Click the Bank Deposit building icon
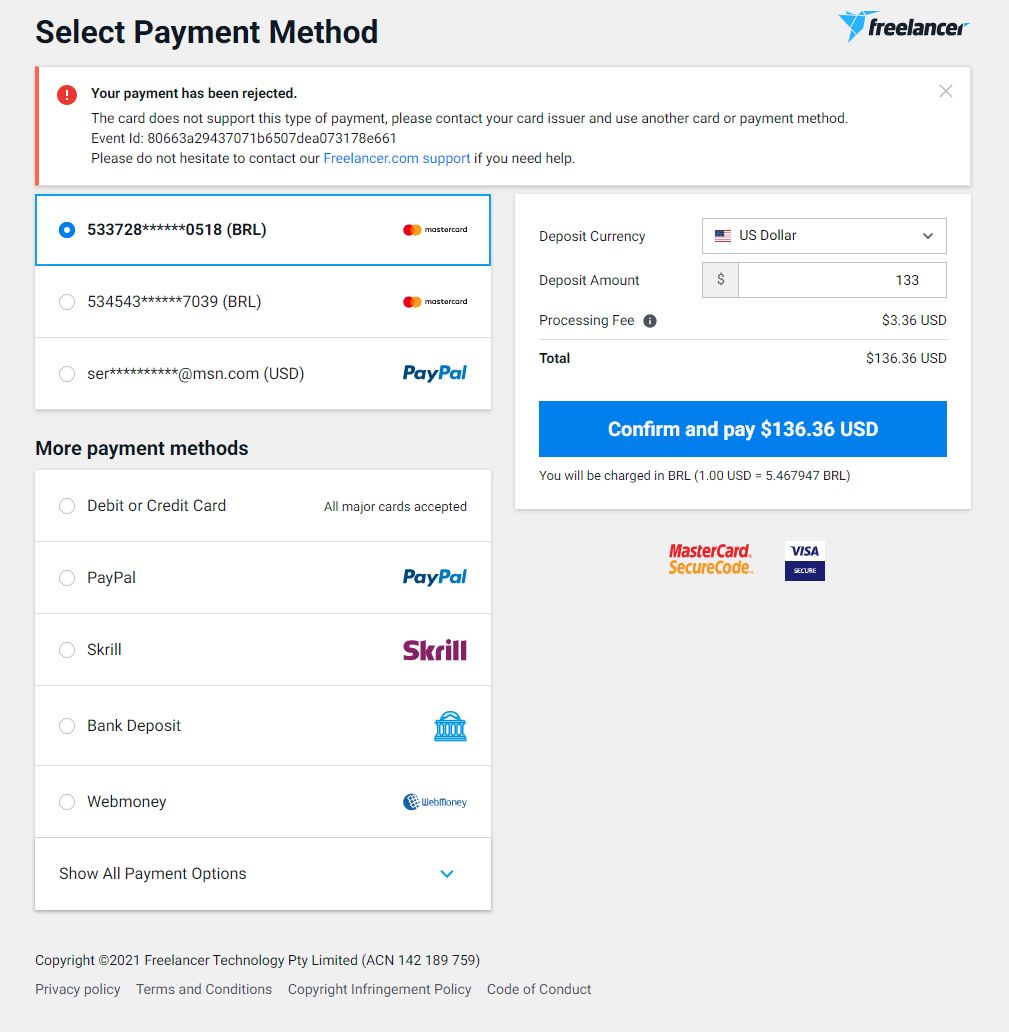1009x1032 pixels. tap(450, 726)
